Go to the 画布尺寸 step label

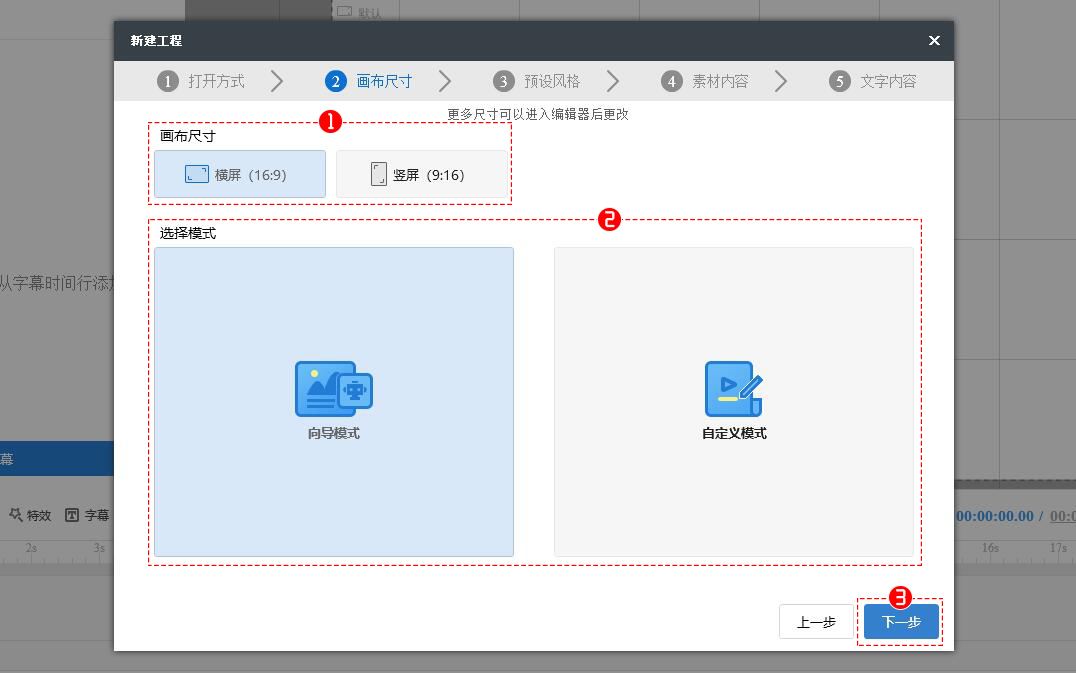(x=384, y=82)
